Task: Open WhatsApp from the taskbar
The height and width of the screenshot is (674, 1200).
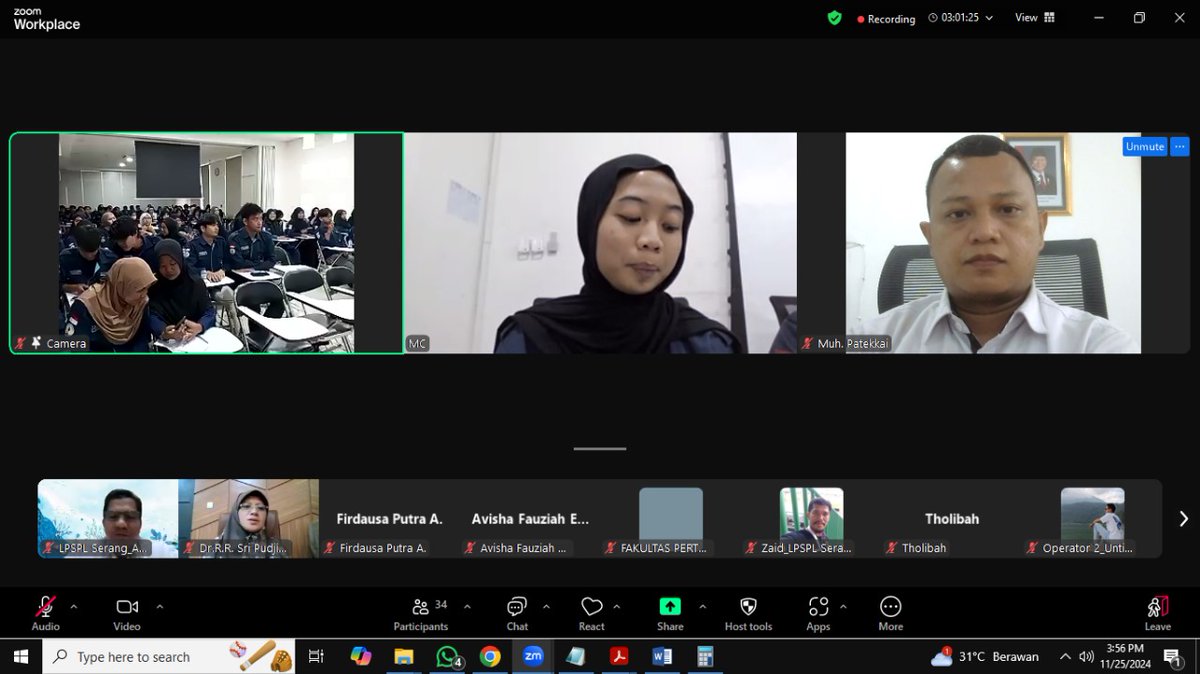Action: pos(448,657)
